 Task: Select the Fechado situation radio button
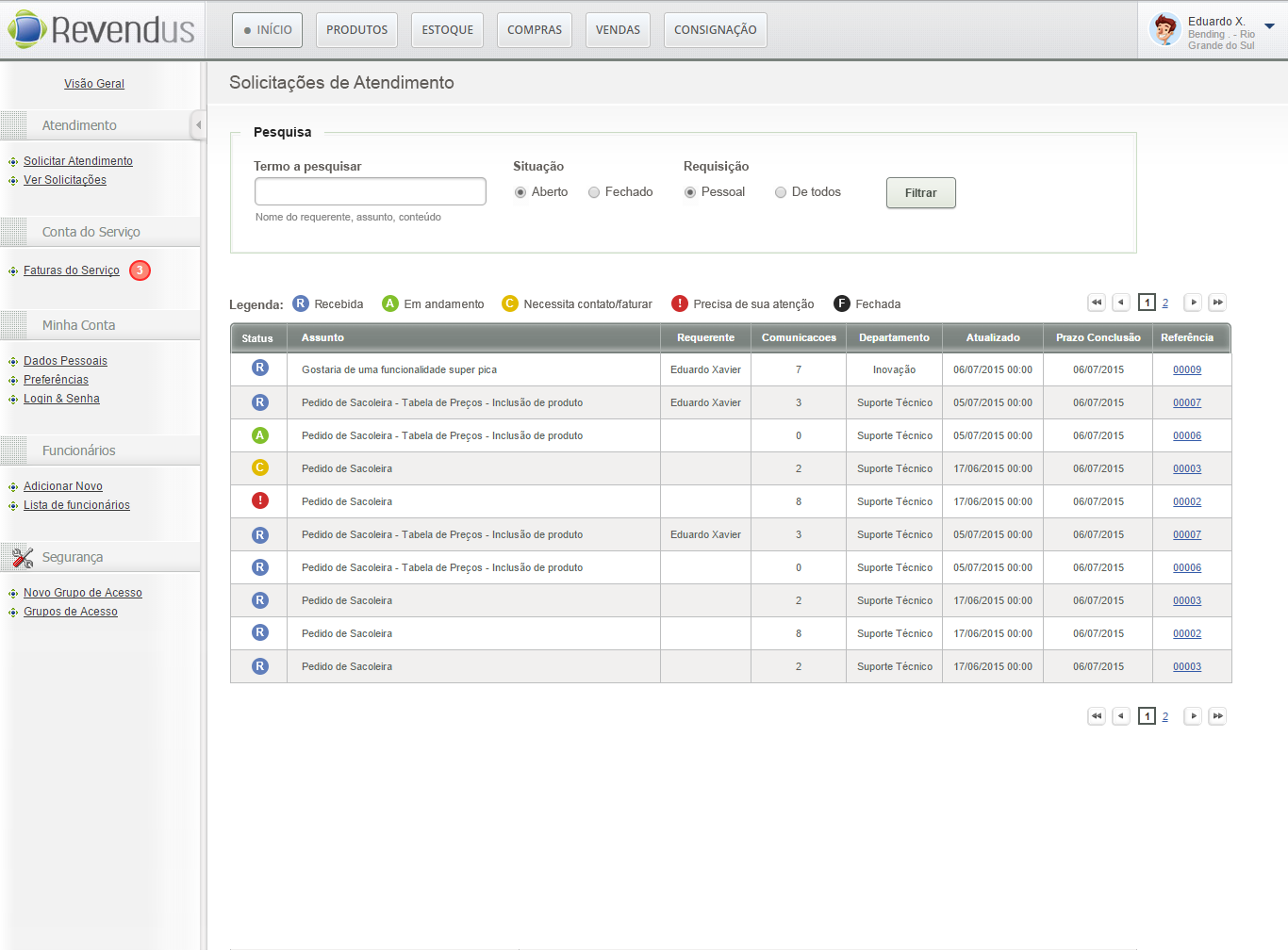click(x=594, y=192)
